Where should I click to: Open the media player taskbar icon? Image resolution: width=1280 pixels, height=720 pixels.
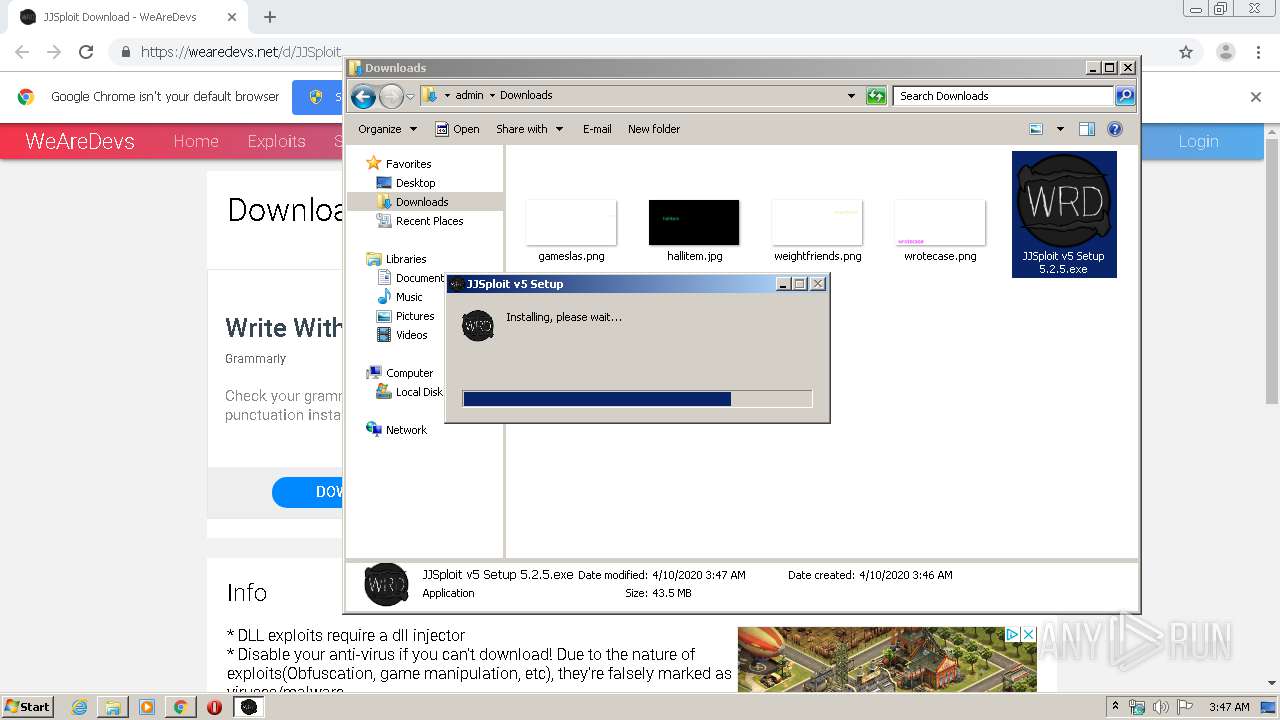[x=147, y=707]
